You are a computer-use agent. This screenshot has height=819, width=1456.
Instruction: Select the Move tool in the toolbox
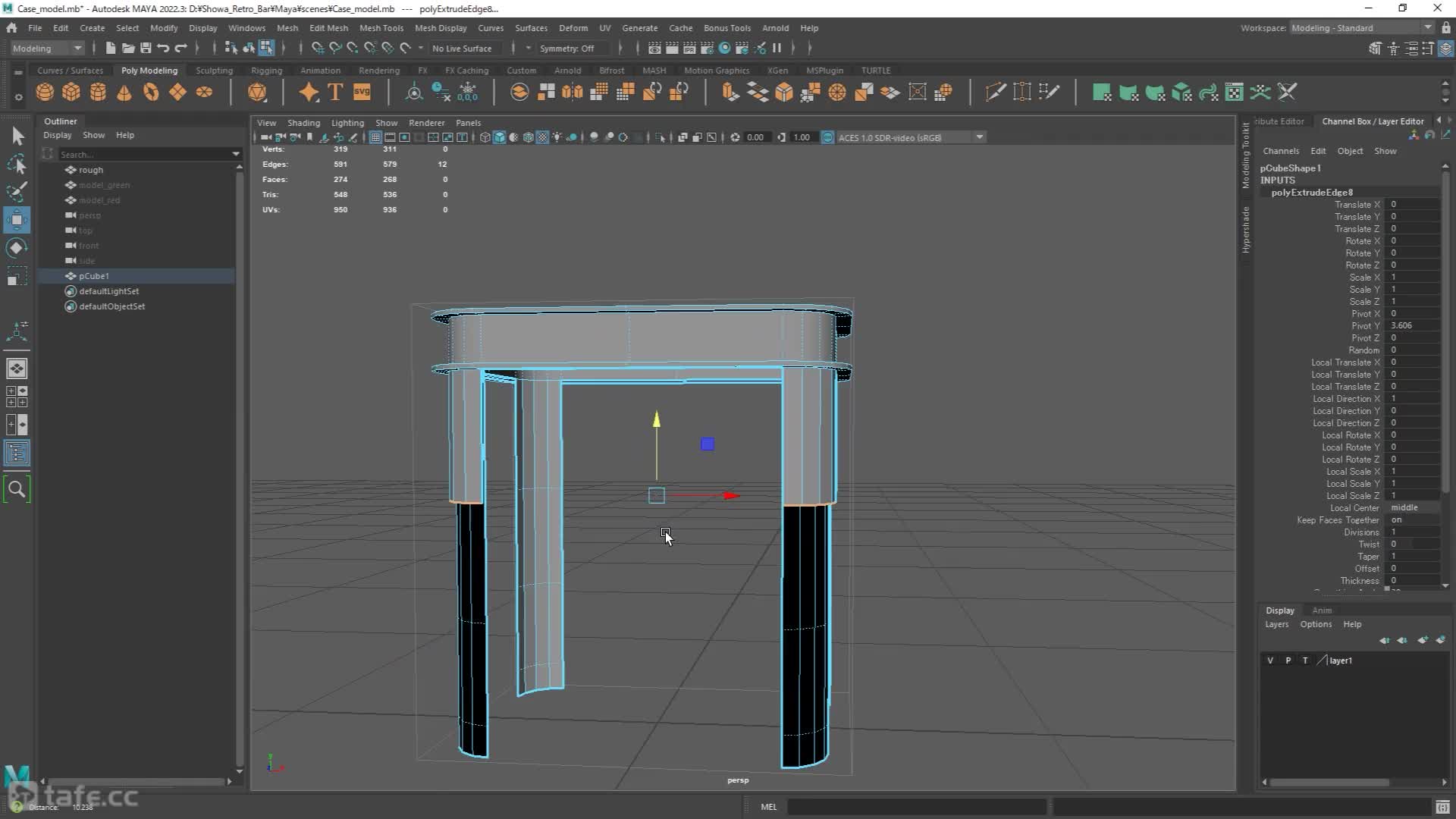coord(17,220)
